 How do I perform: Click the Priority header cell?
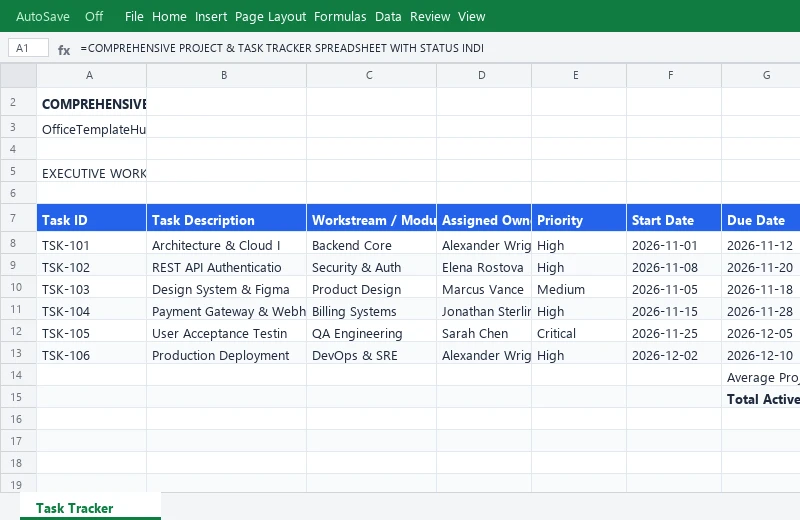tap(579, 218)
